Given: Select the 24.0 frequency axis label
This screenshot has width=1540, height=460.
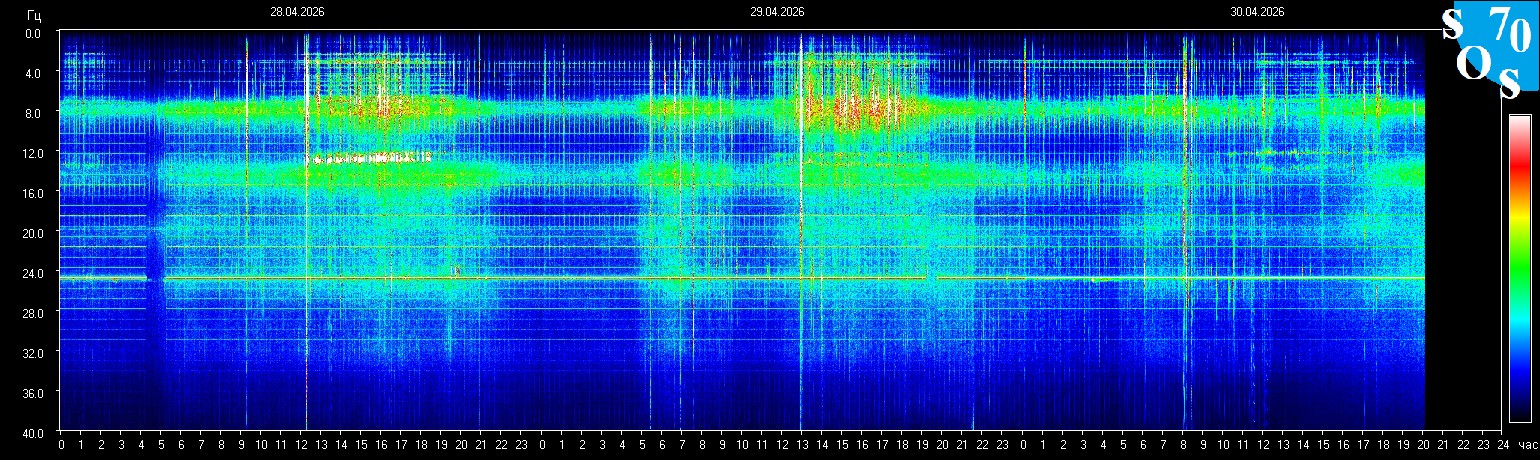Looking at the screenshot, I should 32,273.
